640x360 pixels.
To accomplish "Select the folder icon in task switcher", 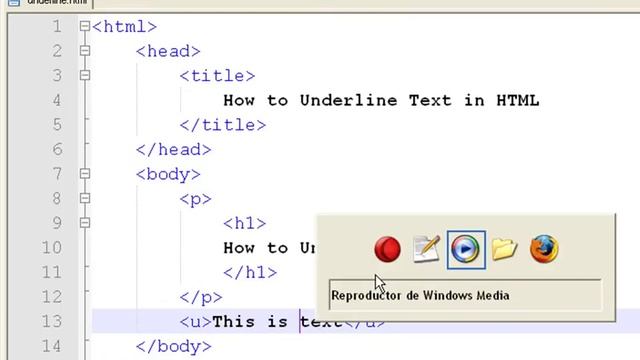I will click(x=504, y=249).
